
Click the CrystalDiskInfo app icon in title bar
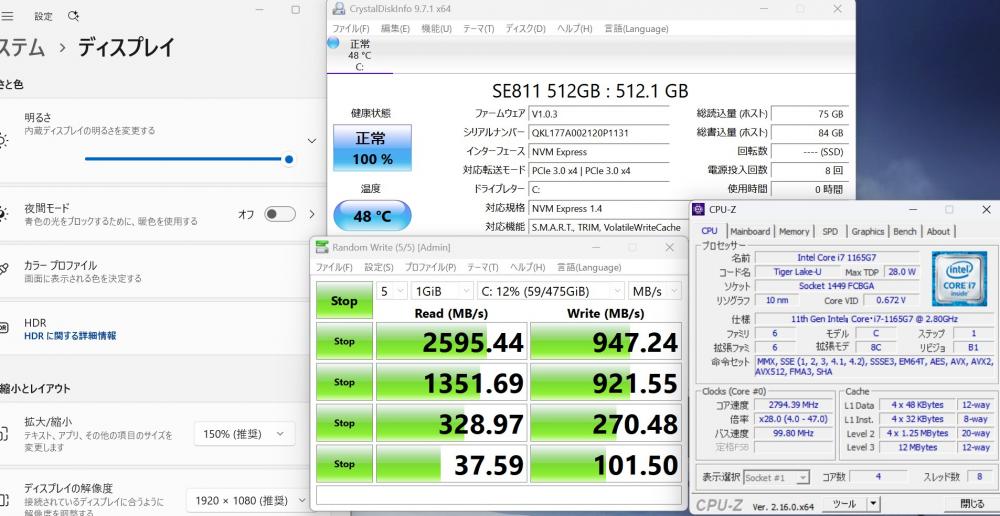pyautogui.click(x=339, y=9)
